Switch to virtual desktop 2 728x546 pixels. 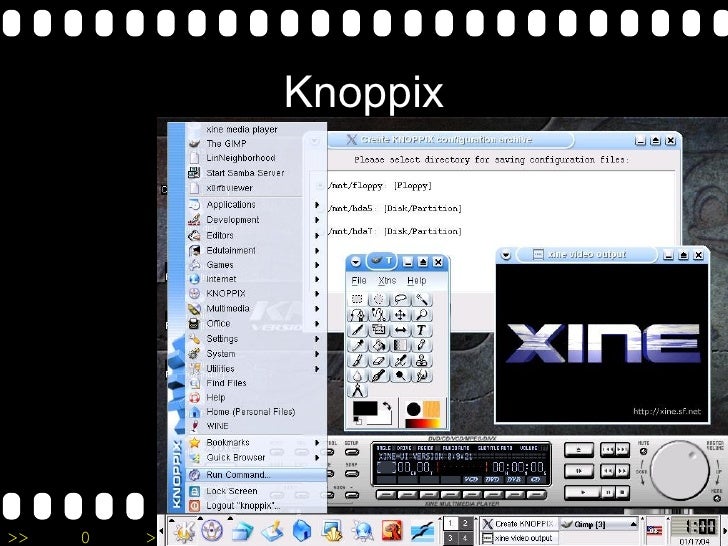[x=466, y=523]
